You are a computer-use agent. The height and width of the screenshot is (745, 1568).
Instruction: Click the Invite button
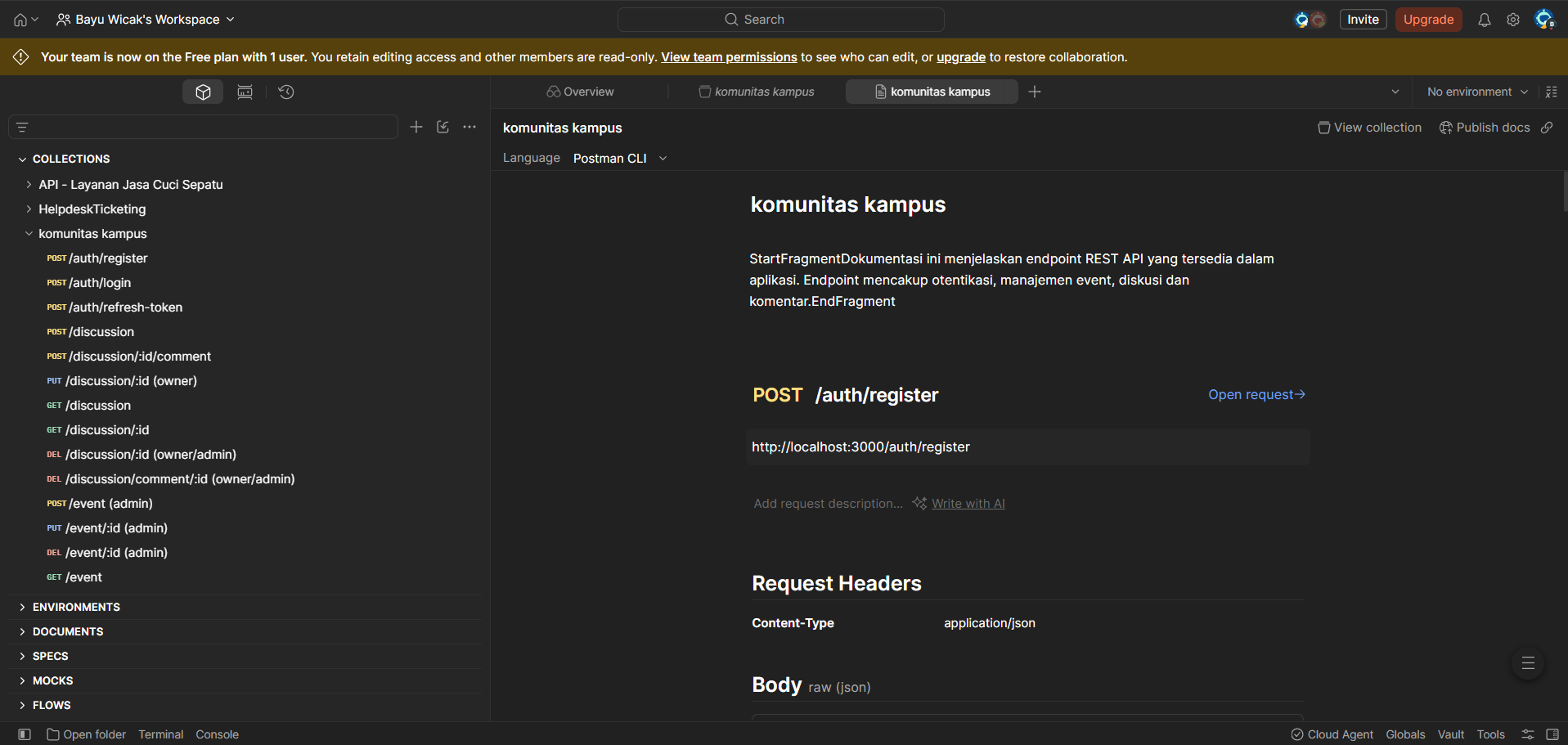tap(1363, 20)
